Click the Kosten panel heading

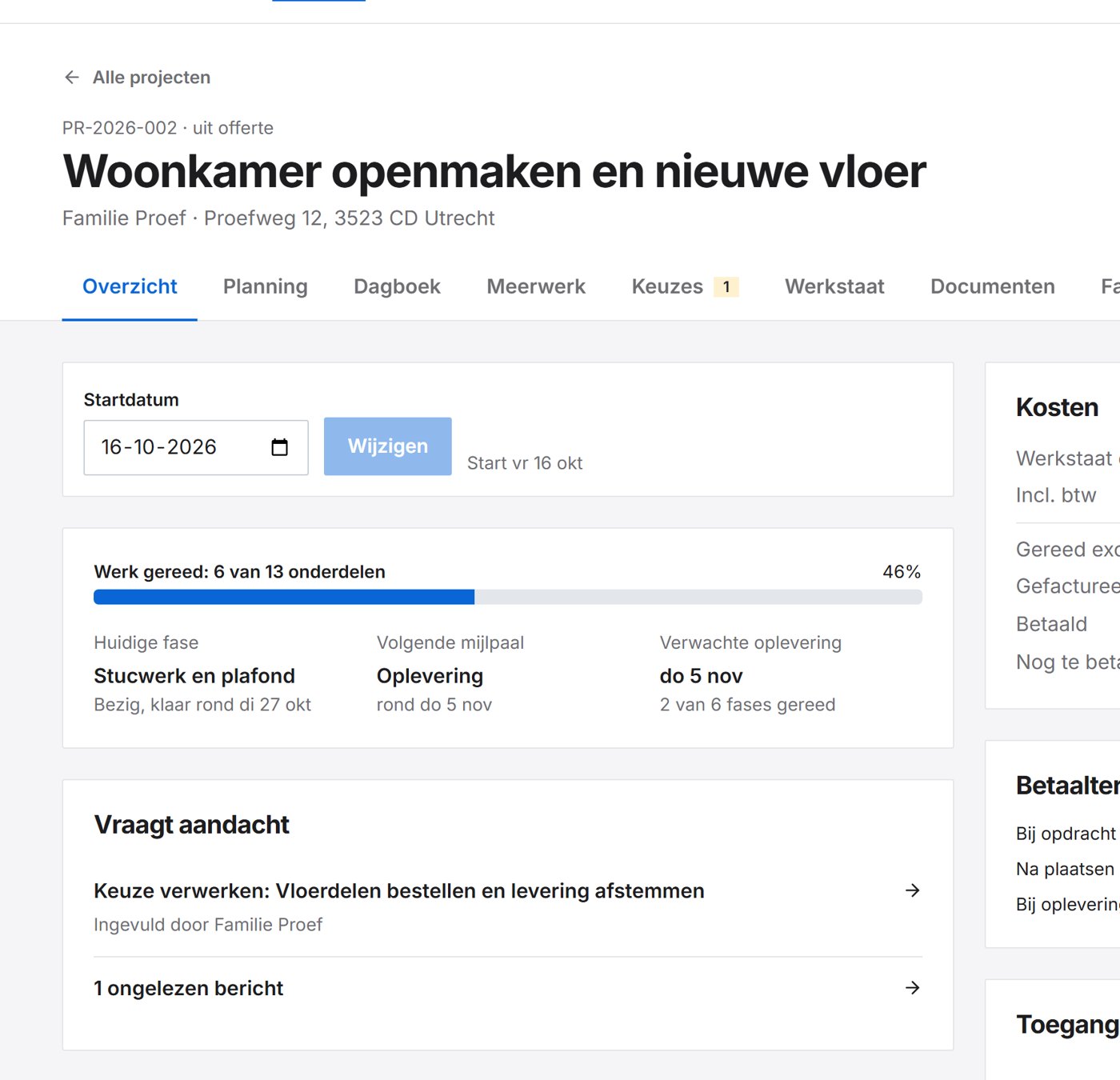pos(1057,407)
